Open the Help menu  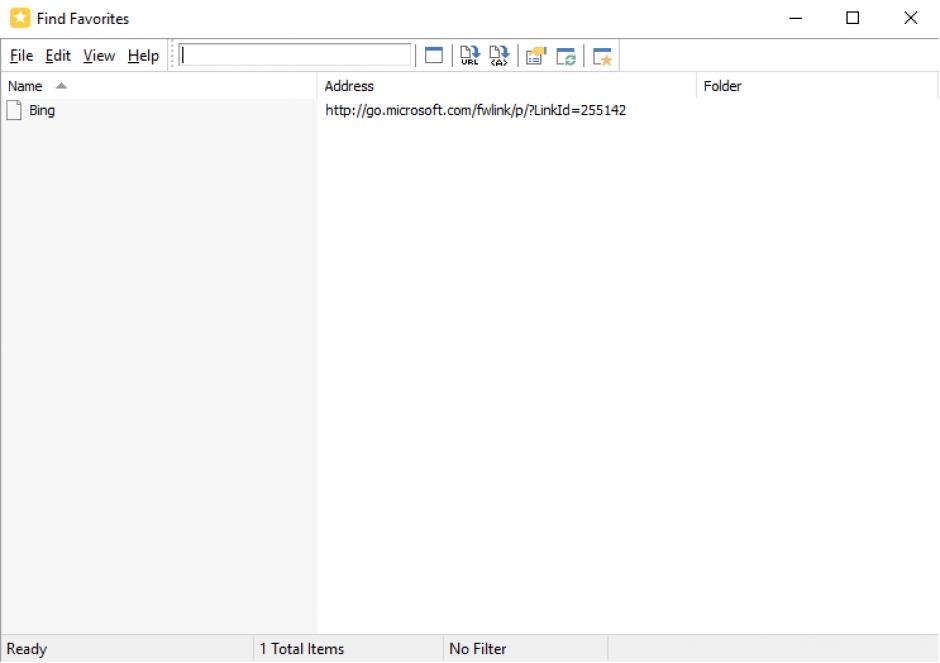[x=143, y=56]
